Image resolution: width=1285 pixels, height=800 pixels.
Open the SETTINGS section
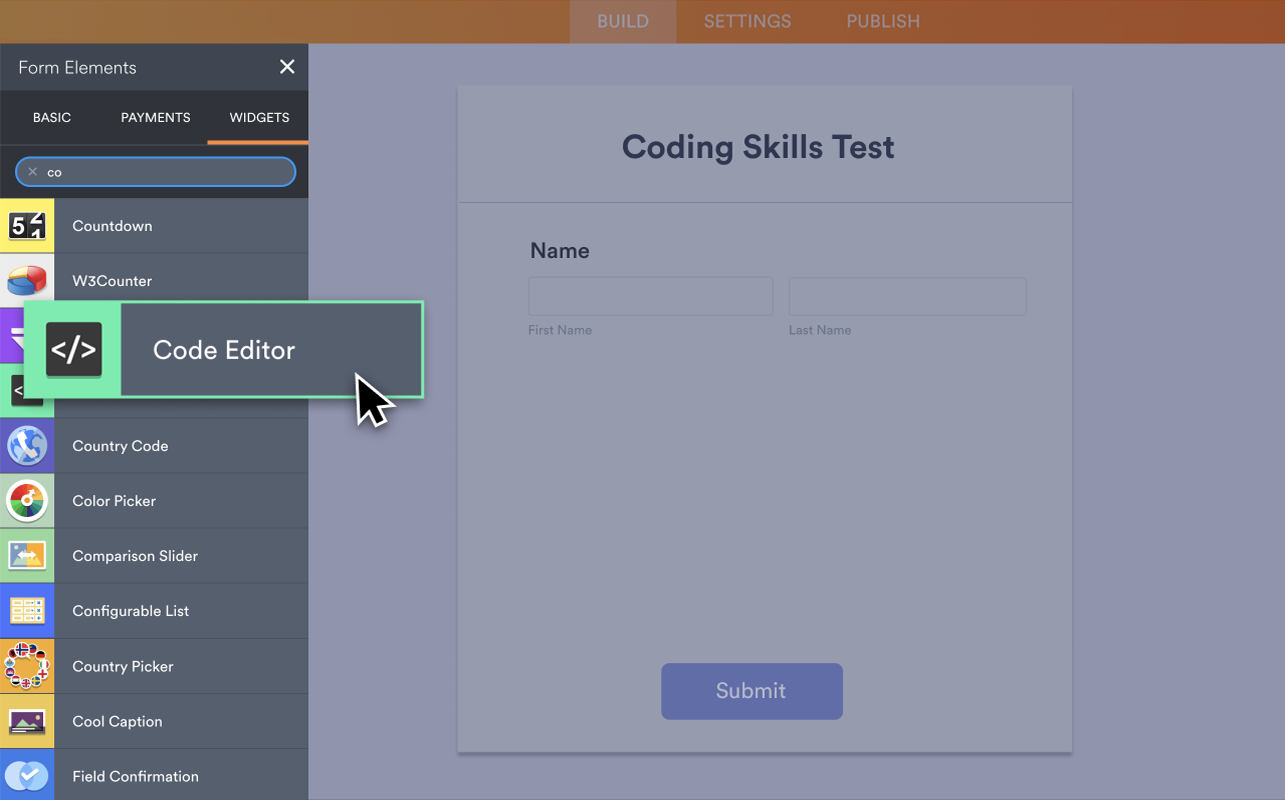point(747,21)
